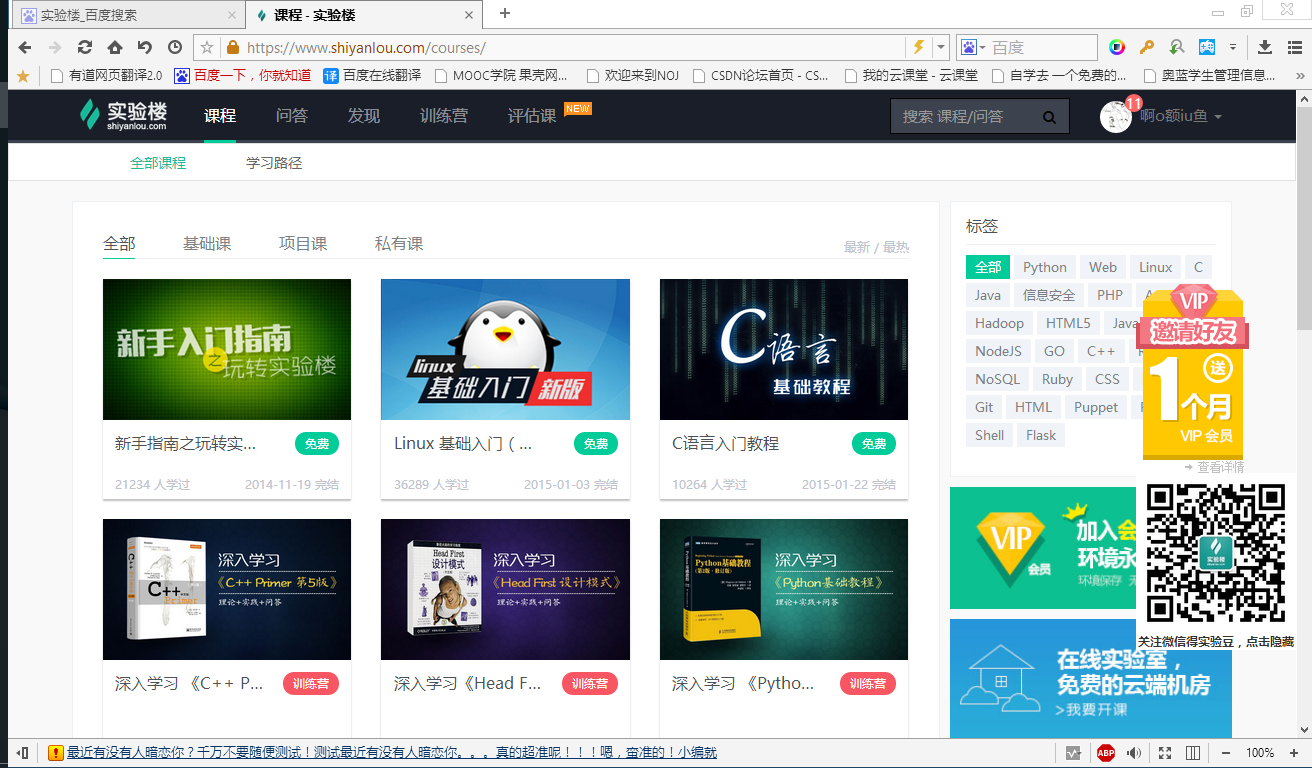Open the 训练营 navigation menu item

point(444,116)
